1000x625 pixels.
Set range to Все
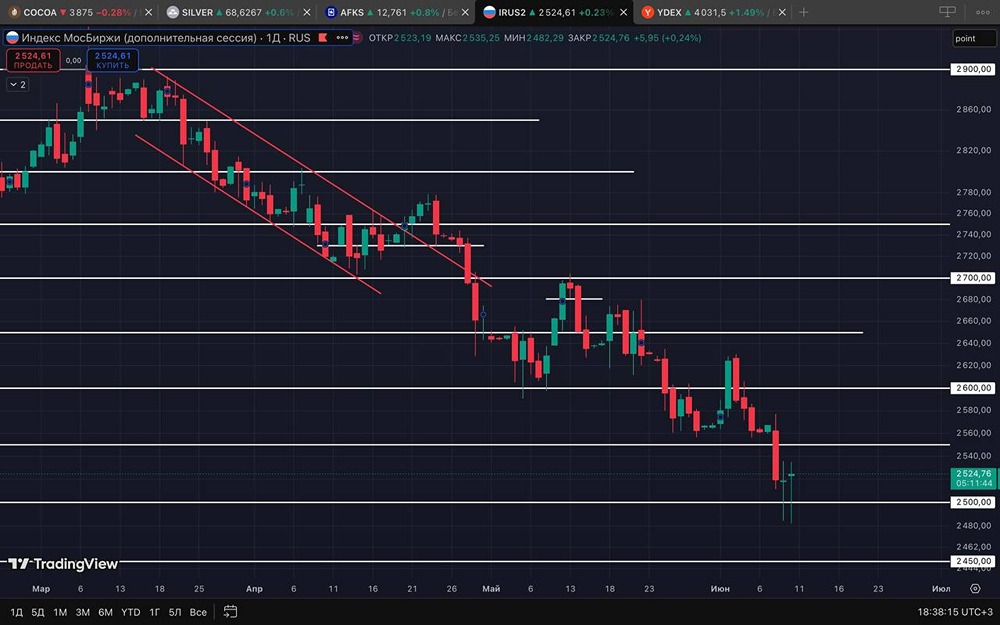click(x=198, y=612)
